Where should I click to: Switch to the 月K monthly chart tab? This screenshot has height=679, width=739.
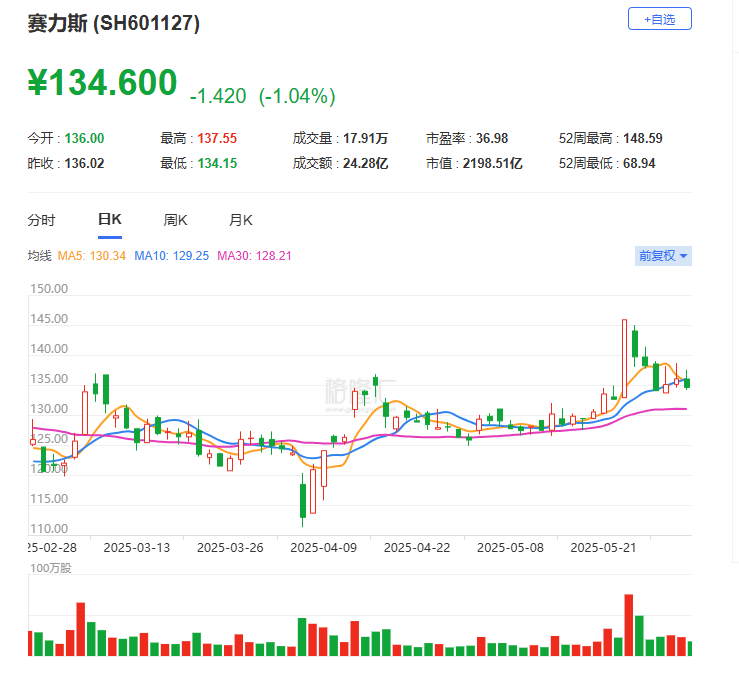click(x=240, y=220)
